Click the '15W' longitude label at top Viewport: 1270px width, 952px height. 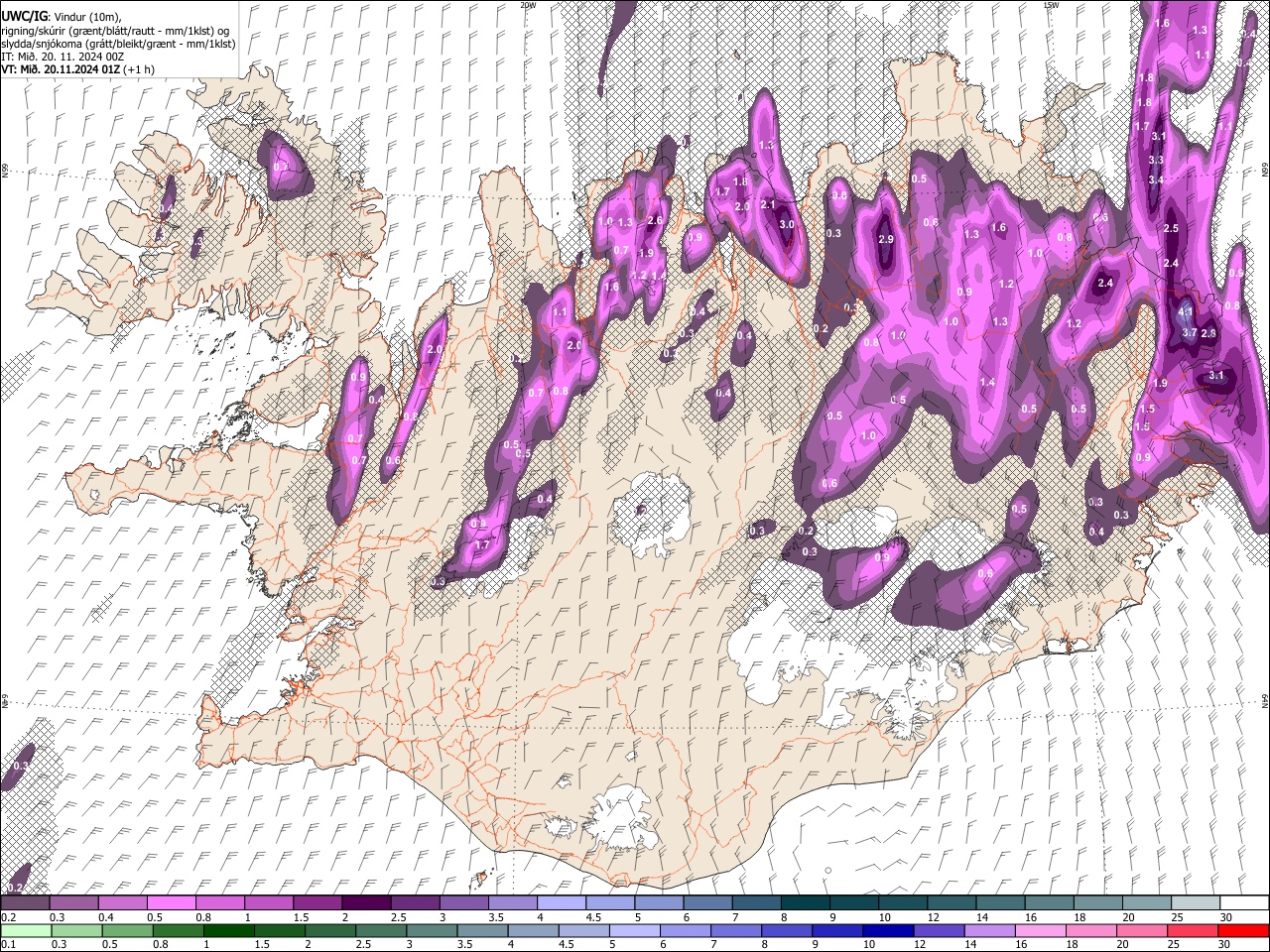pos(1051,5)
